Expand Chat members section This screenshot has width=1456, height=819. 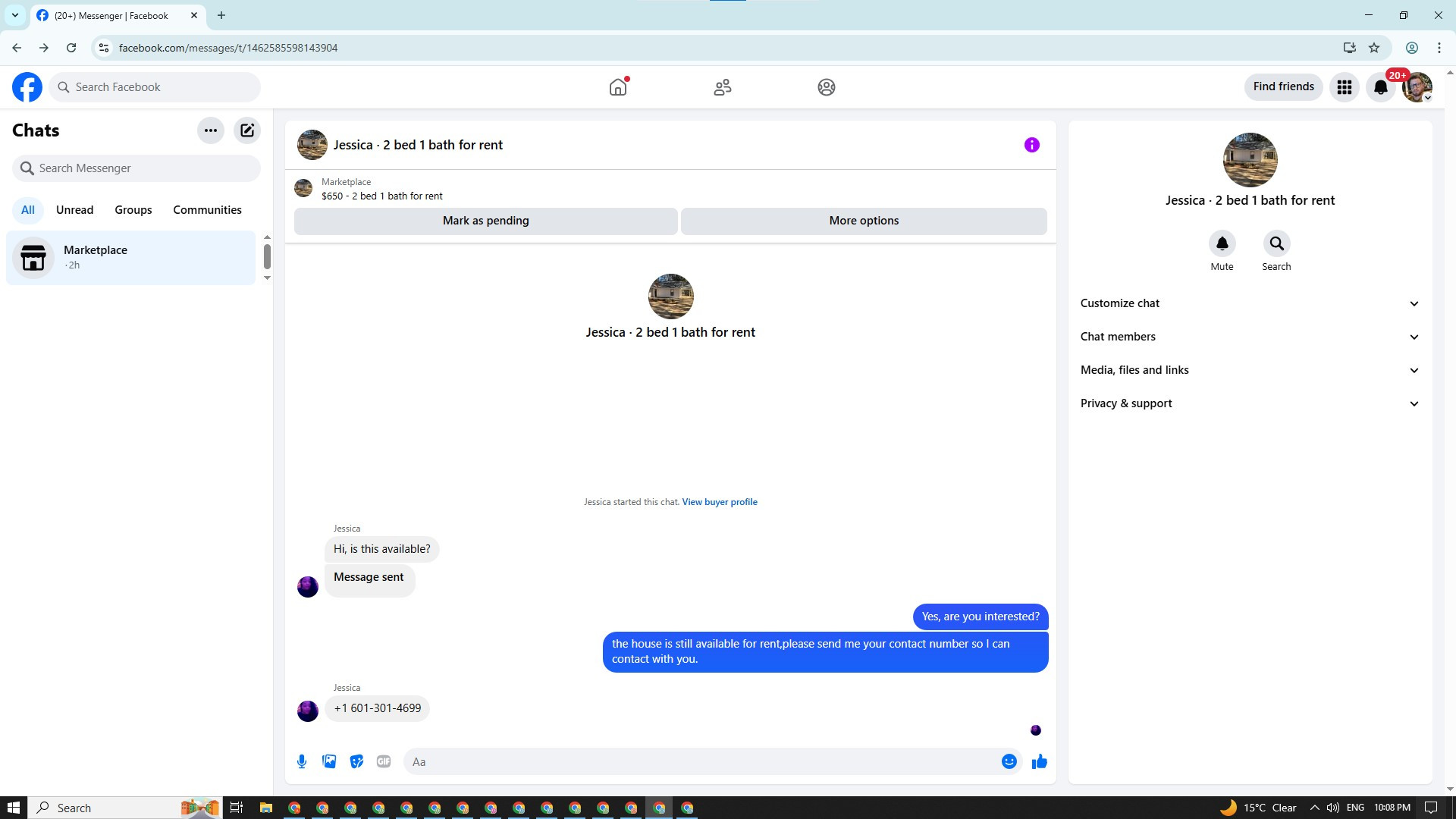click(1250, 337)
